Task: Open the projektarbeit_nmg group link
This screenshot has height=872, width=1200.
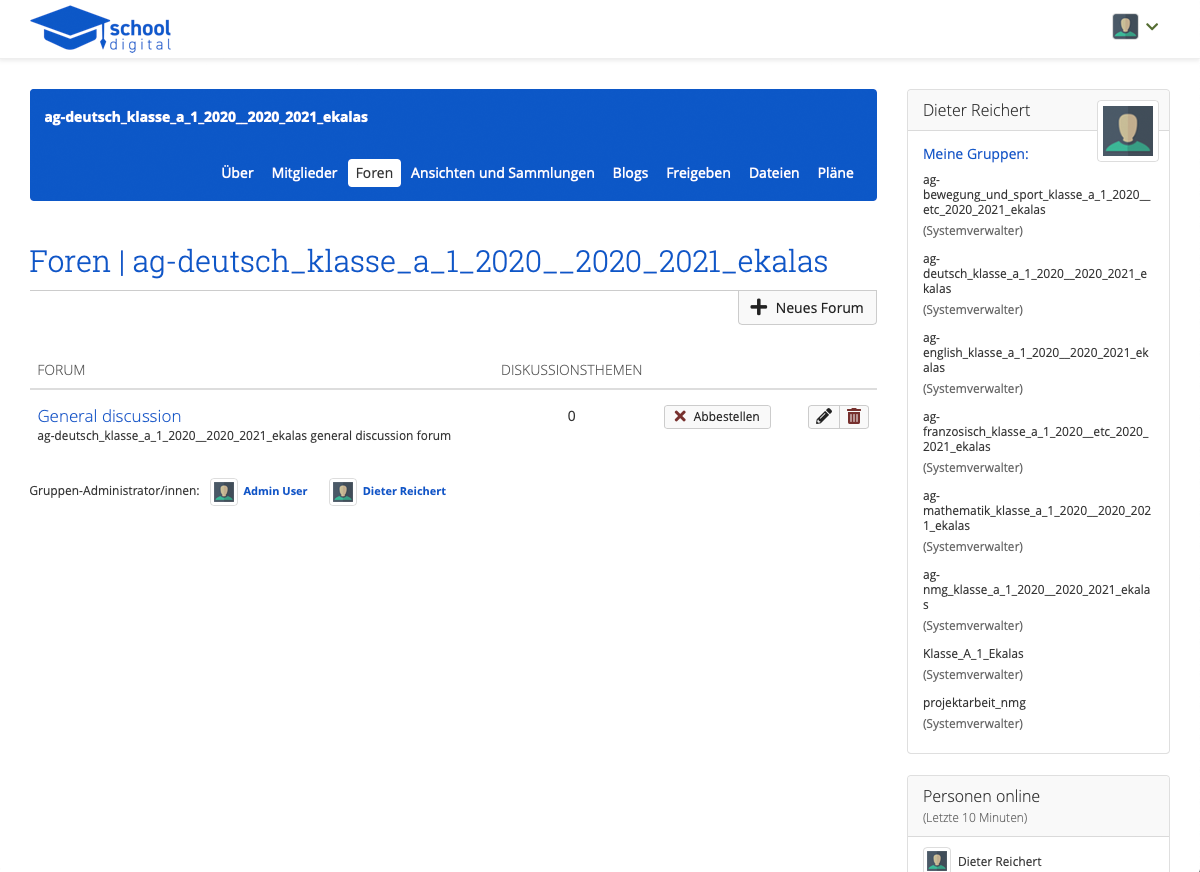Action: click(x=974, y=703)
